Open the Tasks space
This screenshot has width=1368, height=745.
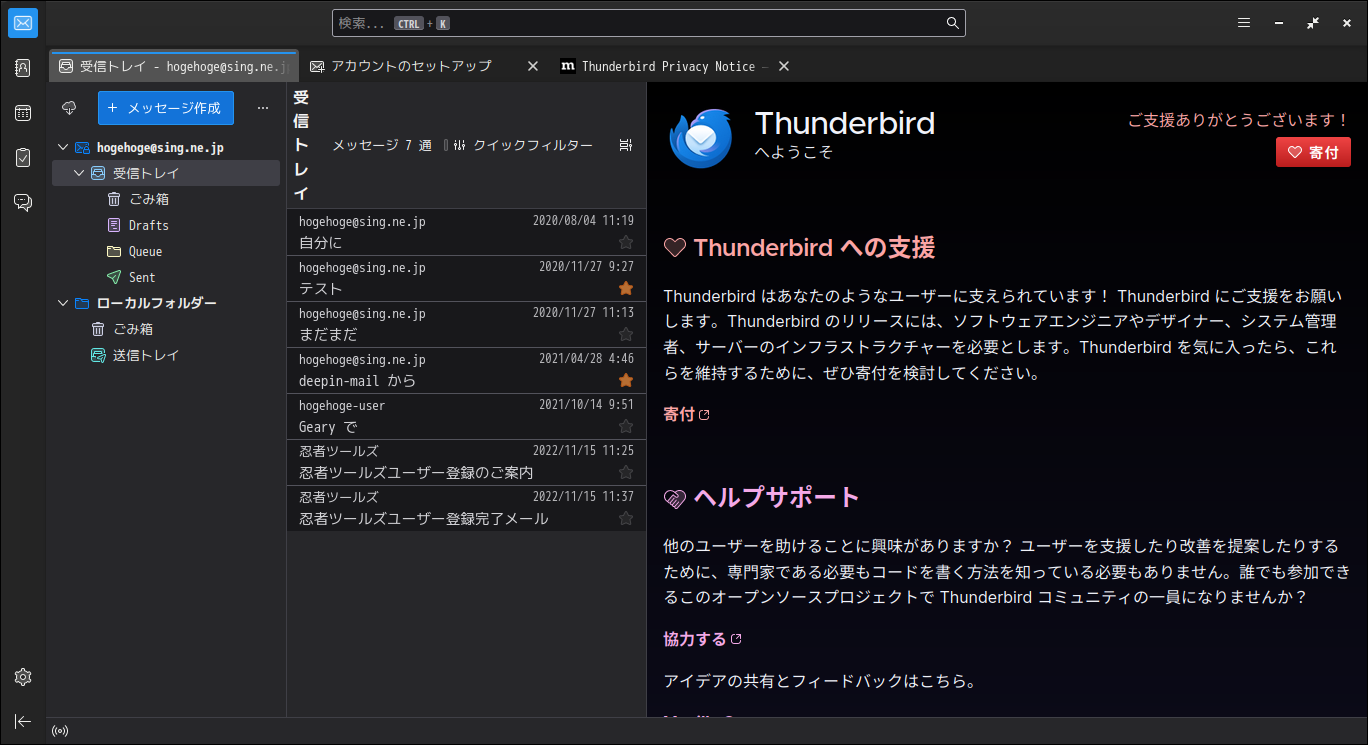coord(23,158)
